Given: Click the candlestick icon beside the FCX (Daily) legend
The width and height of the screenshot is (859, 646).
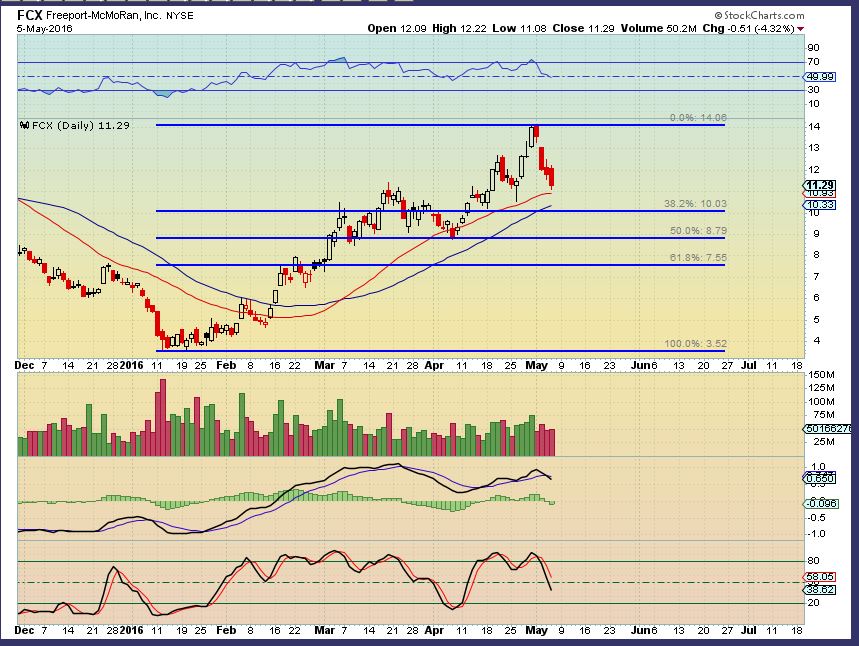Looking at the screenshot, I should (25, 125).
